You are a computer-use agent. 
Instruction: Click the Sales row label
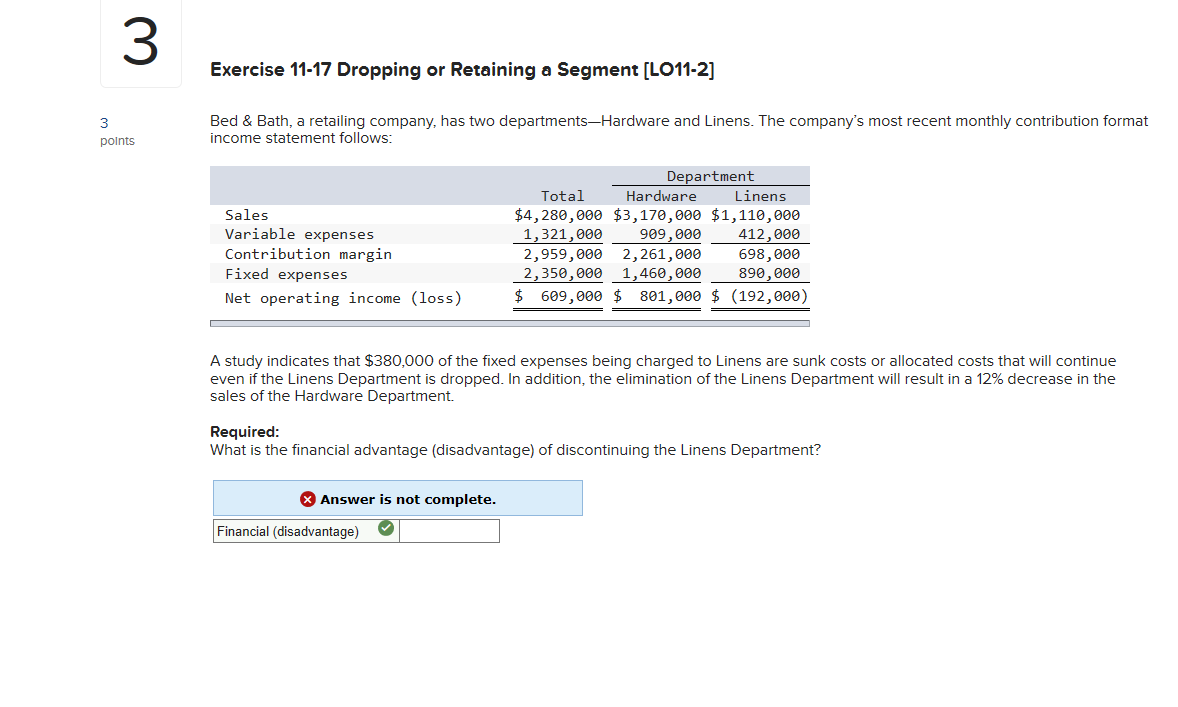tap(247, 214)
